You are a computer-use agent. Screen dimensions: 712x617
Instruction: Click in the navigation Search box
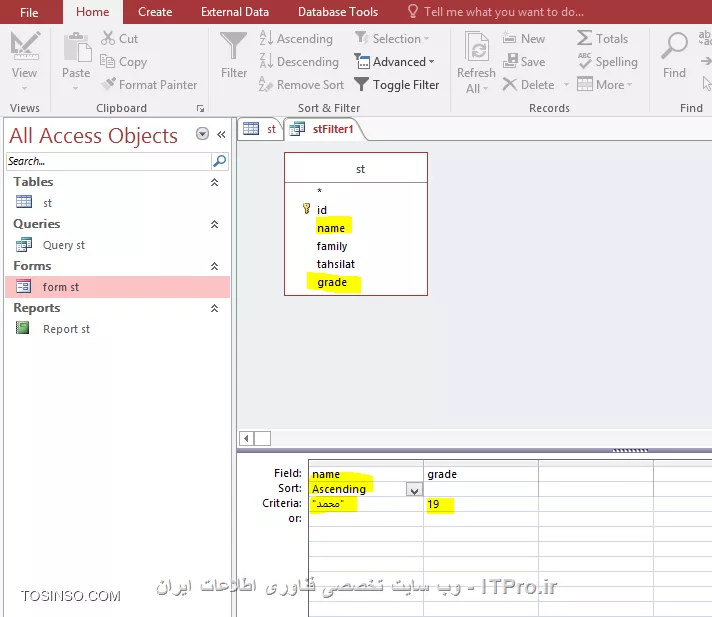(109, 161)
